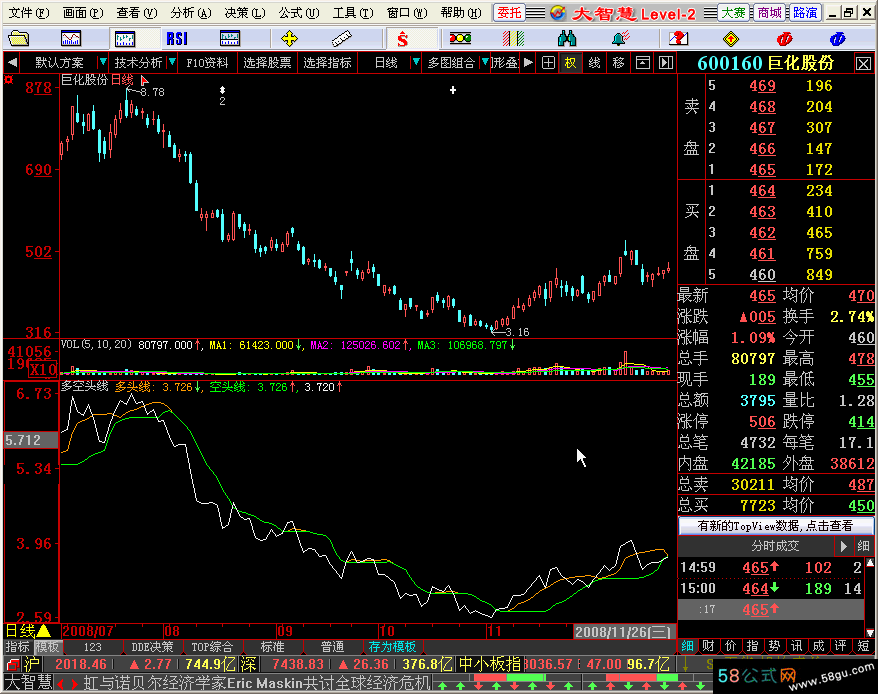878x694 pixels.
Task: Toggle the side panel collapse icon
Action: click(x=665, y=62)
